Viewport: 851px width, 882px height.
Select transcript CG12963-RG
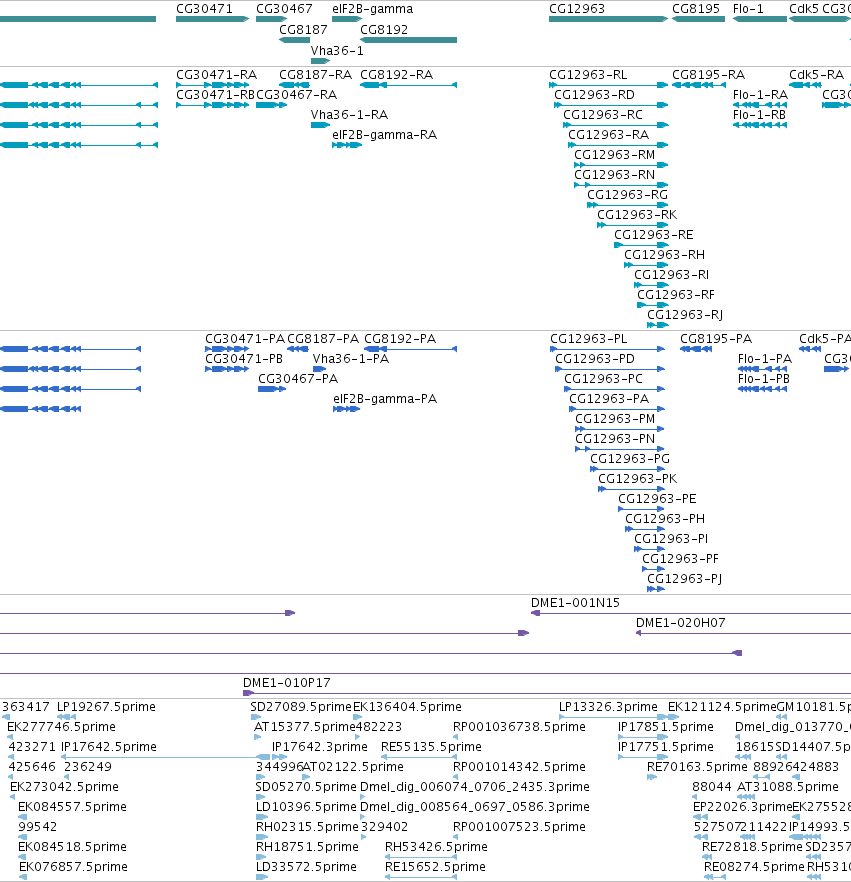point(627,195)
